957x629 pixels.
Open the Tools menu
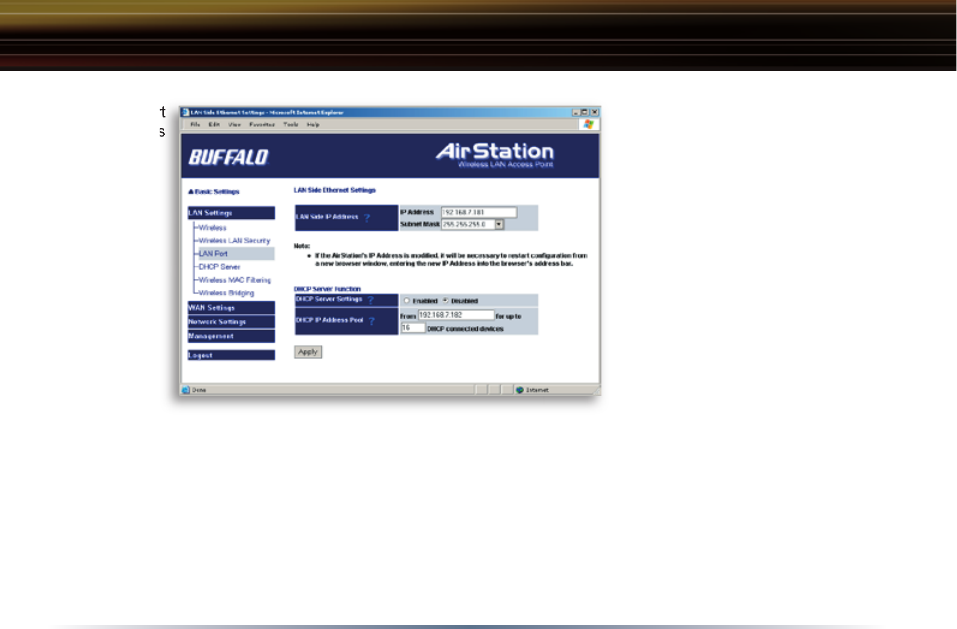[x=291, y=124]
